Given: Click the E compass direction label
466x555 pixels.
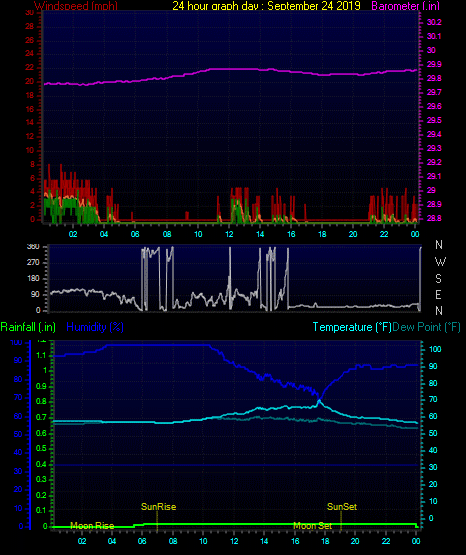Looking at the screenshot, I should (438, 294).
